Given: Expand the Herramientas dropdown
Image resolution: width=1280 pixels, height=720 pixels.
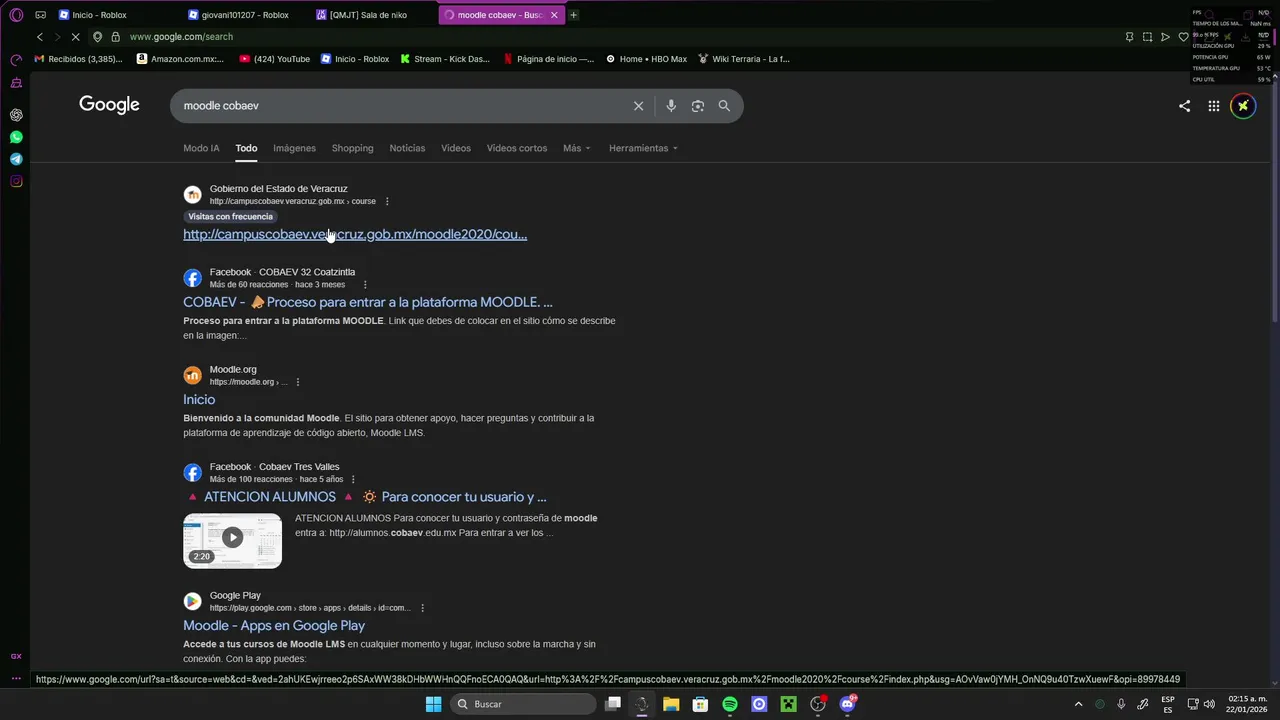Looking at the screenshot, I should tap(643, 148).
